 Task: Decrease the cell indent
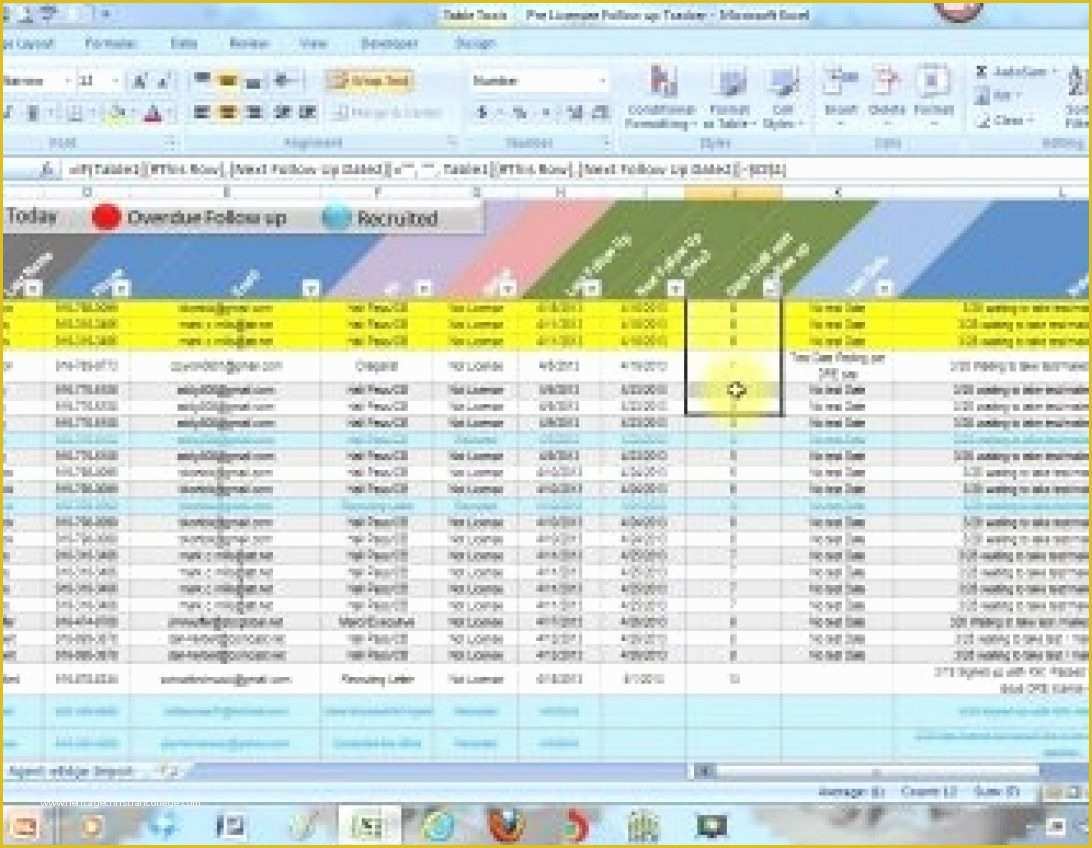click(x=282, y=112)
